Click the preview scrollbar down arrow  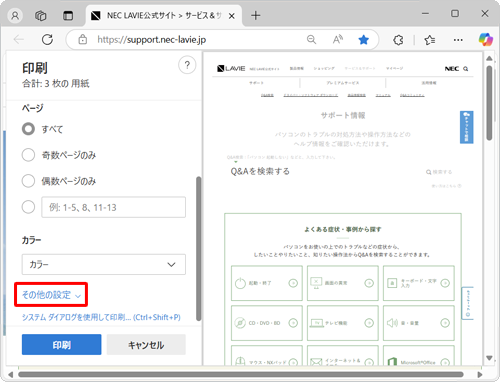pyautogui.click(x=489, y=358)
